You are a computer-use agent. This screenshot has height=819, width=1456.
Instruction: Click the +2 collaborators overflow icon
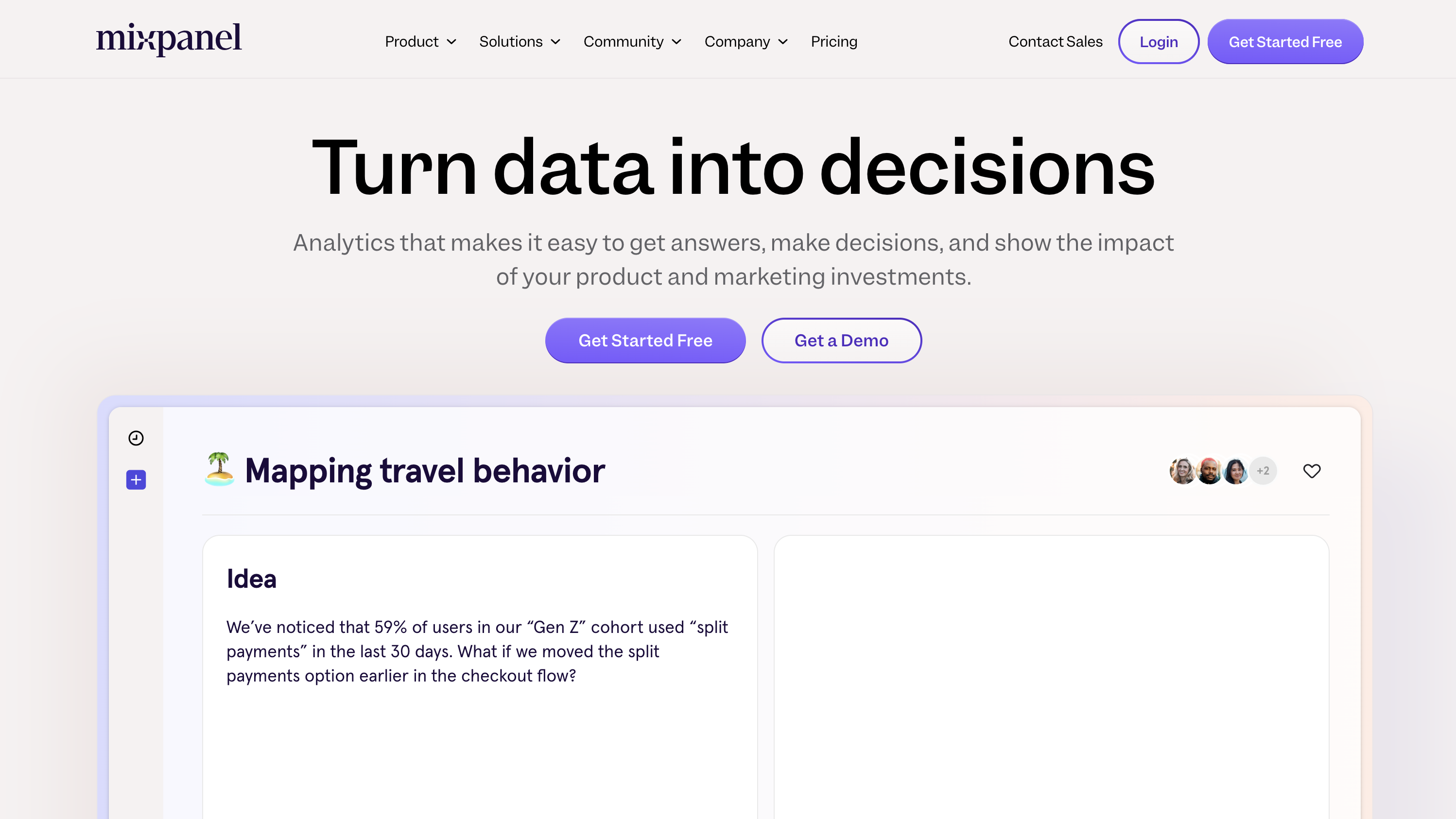(x=1263, y=471)
